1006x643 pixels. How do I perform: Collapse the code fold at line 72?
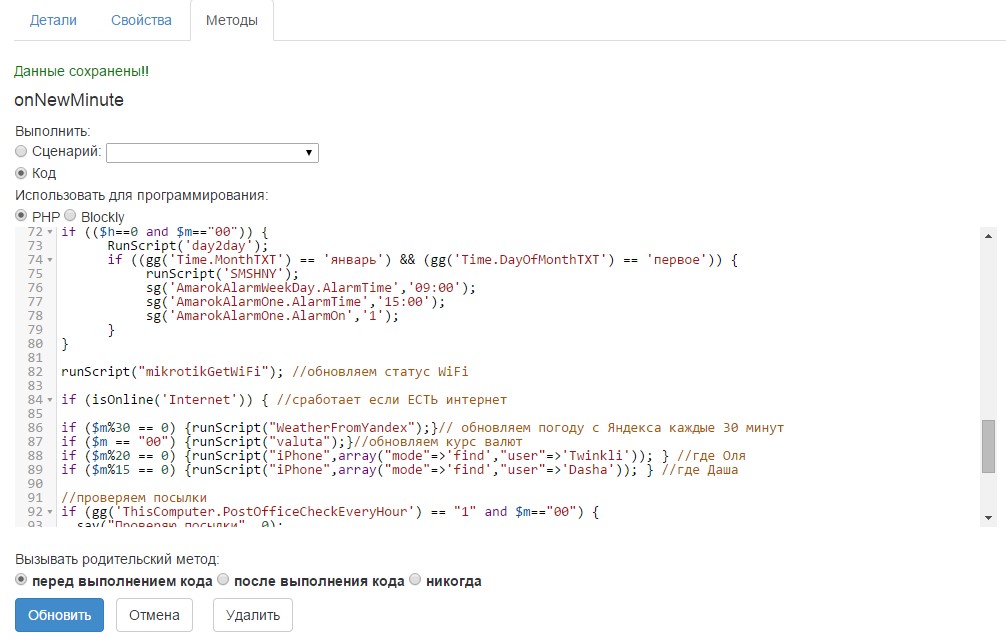48,231
